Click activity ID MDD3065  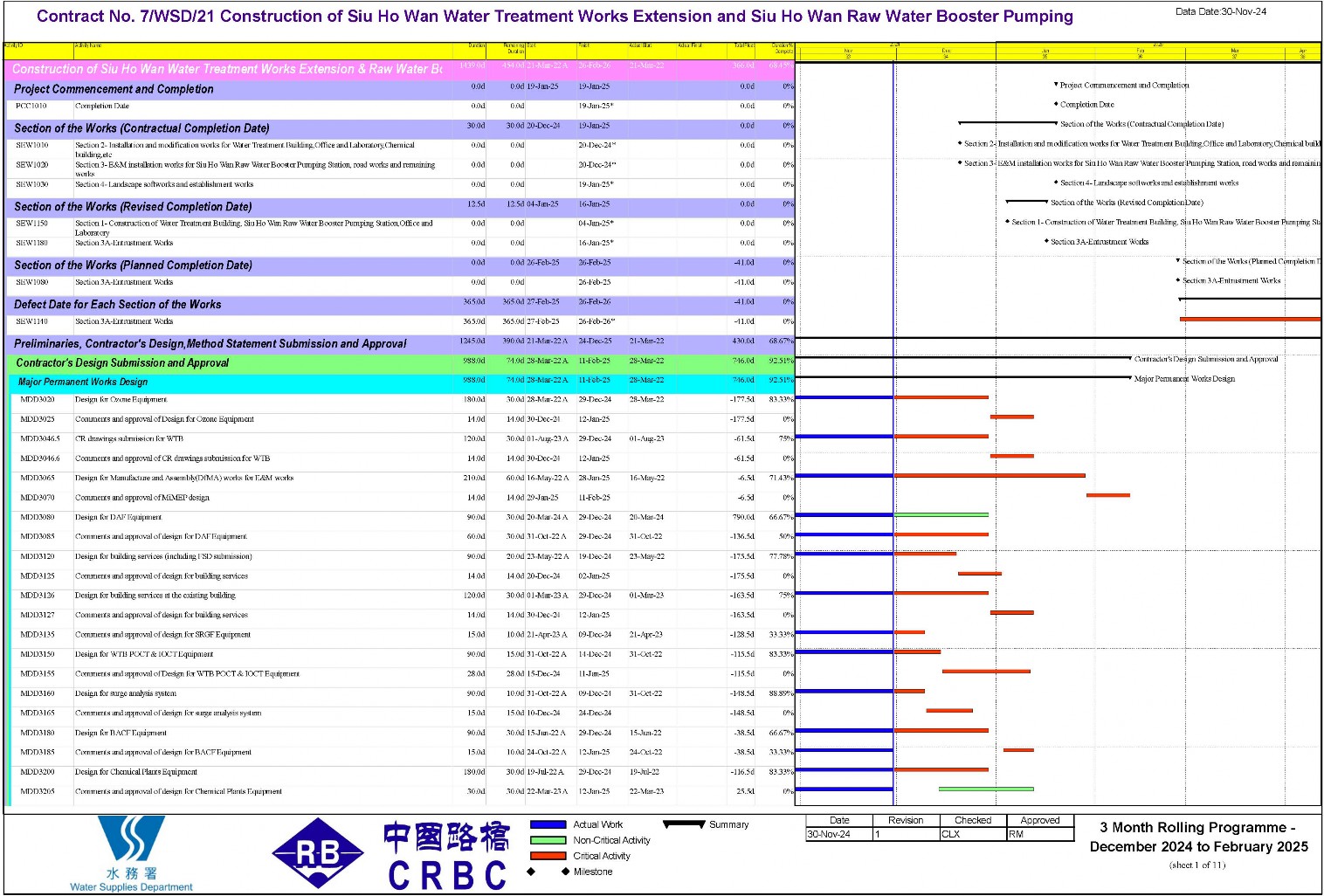click(38, 479)
